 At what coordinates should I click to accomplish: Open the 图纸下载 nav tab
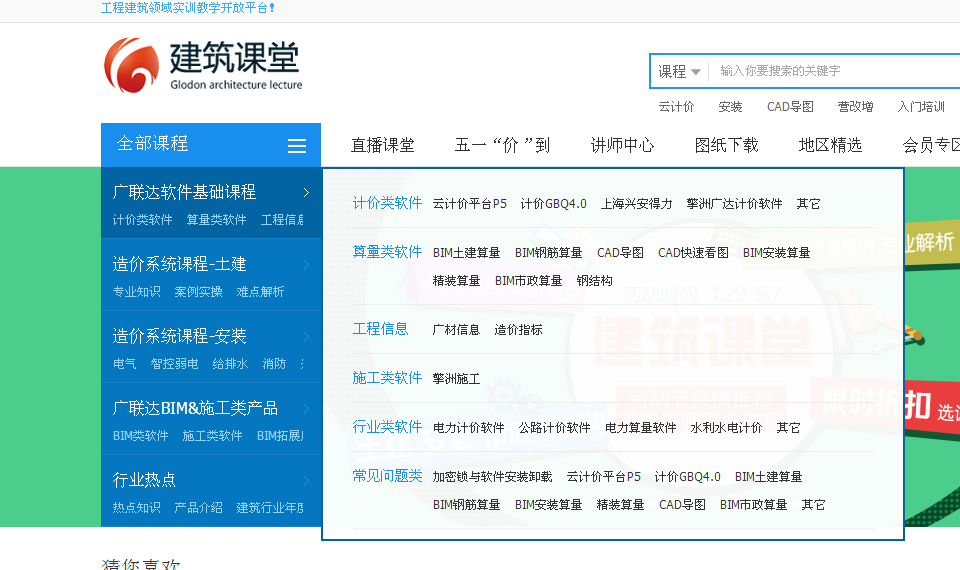click(727, 145)
